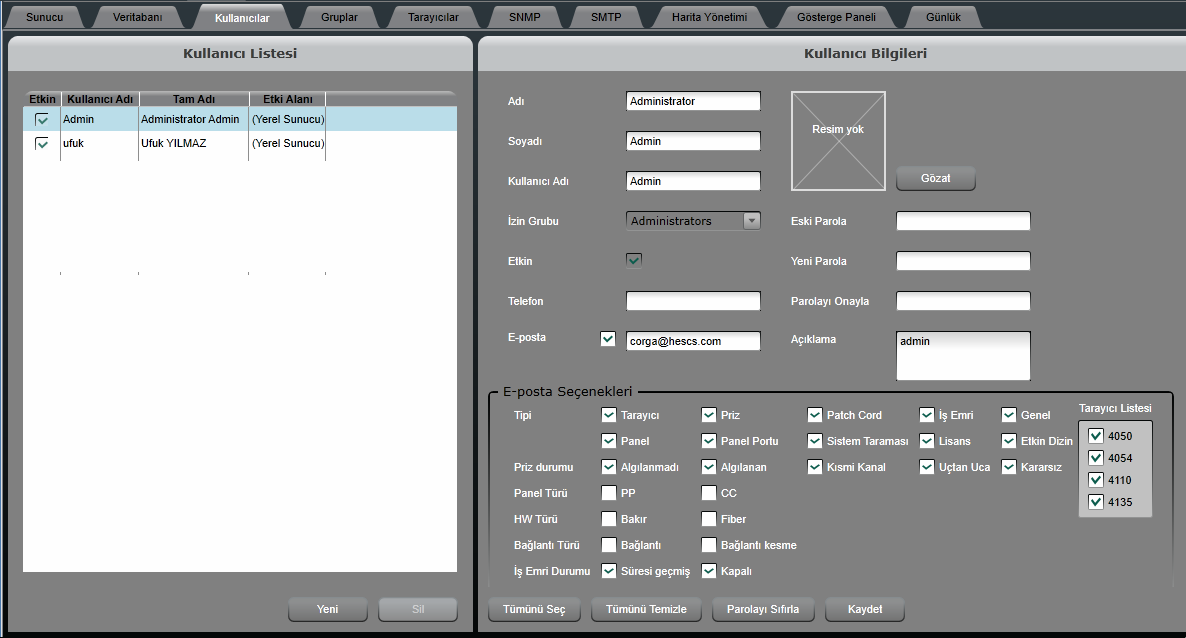
Task: Uncheck the E-posta enable checkbox
Action: tap(608, 339)
